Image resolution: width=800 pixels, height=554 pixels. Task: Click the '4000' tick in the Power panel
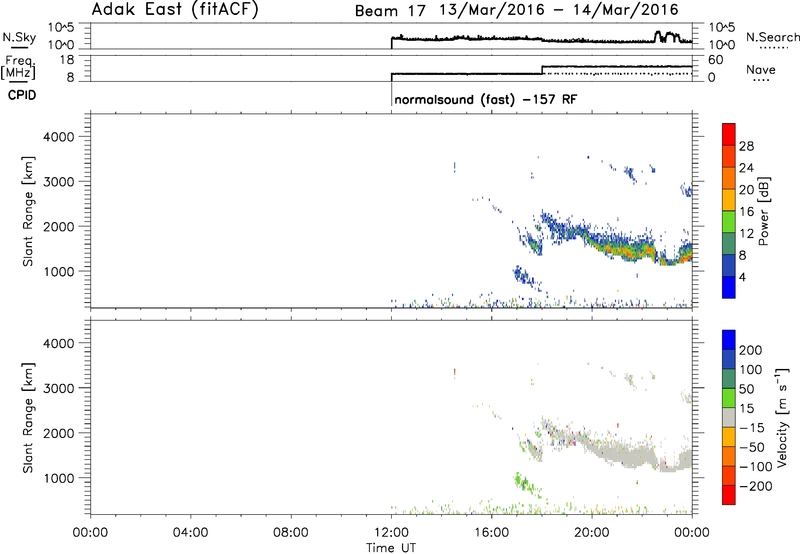59,137
